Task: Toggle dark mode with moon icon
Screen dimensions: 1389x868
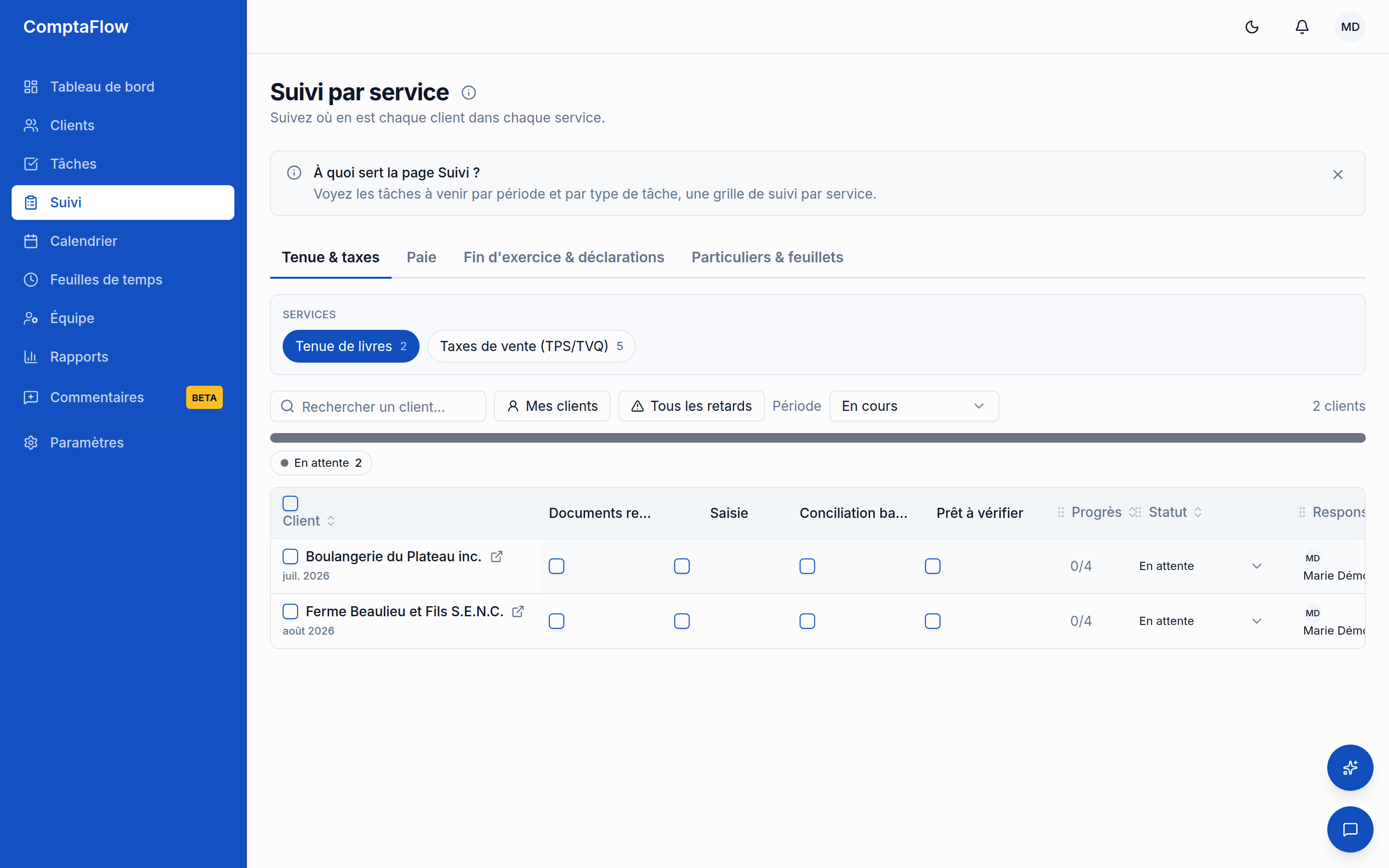Action: pos(1252,27)
